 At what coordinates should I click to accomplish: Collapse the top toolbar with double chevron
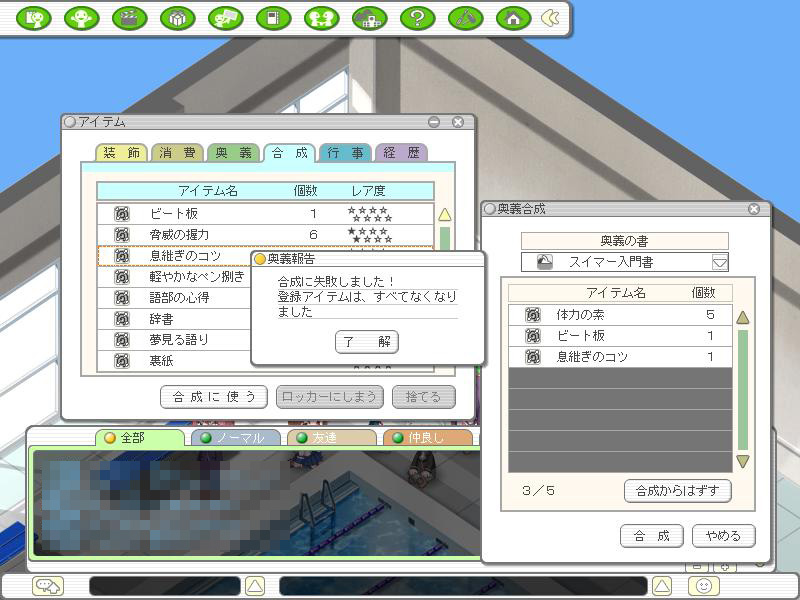[550, 18]
